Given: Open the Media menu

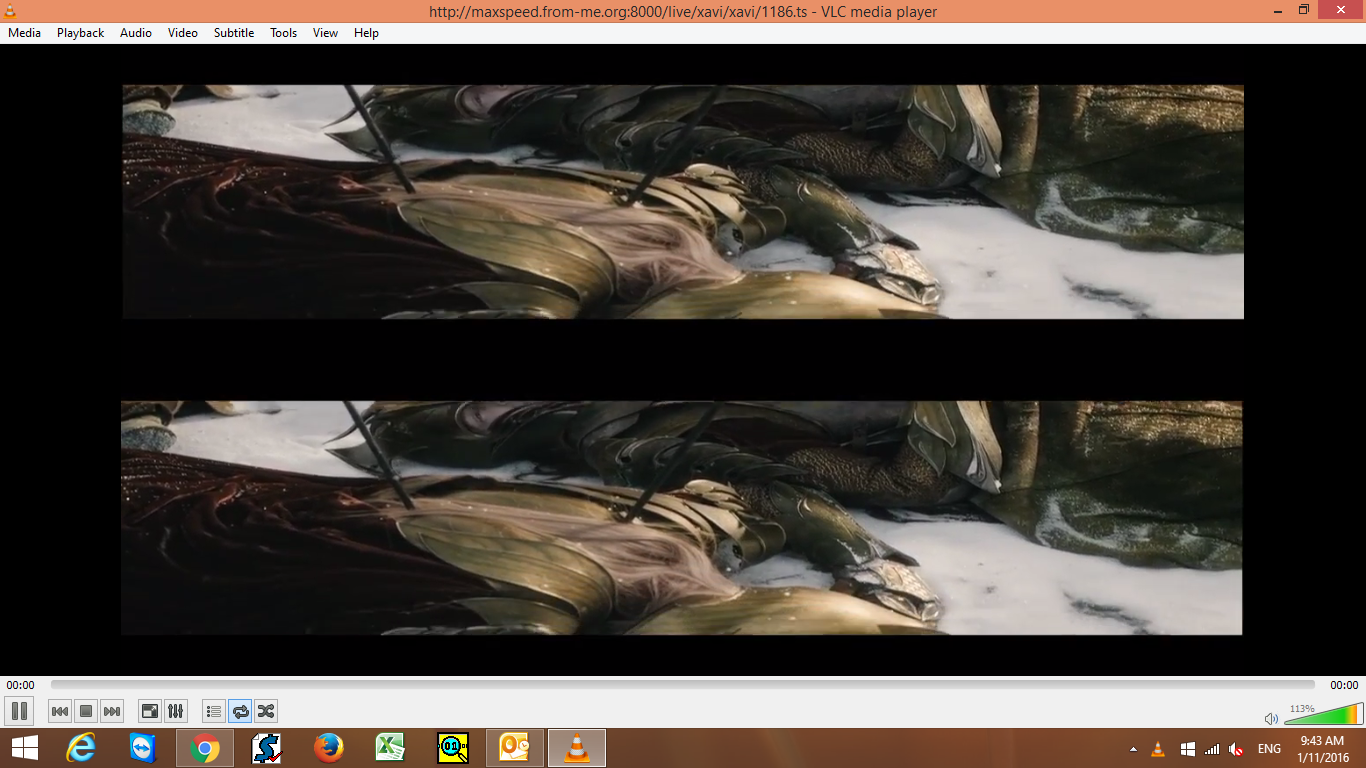Looking at the screenshot, I should (x=25, y=33).
